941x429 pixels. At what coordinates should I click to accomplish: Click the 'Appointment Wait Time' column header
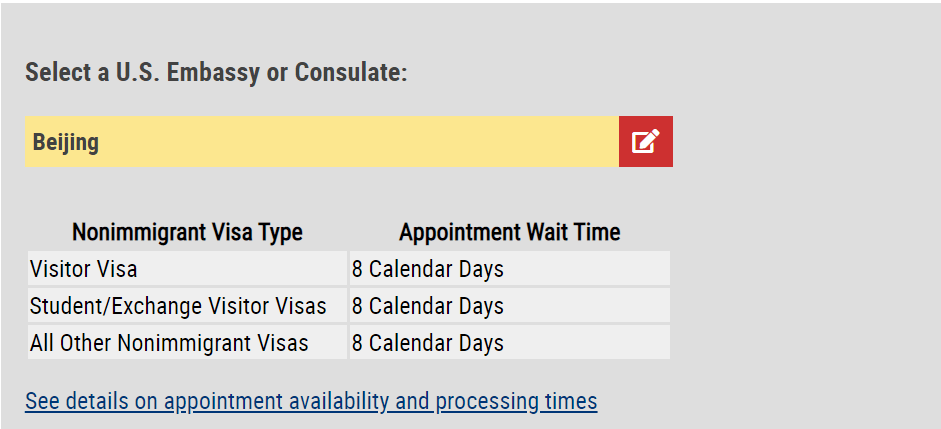tap(510, 232)
